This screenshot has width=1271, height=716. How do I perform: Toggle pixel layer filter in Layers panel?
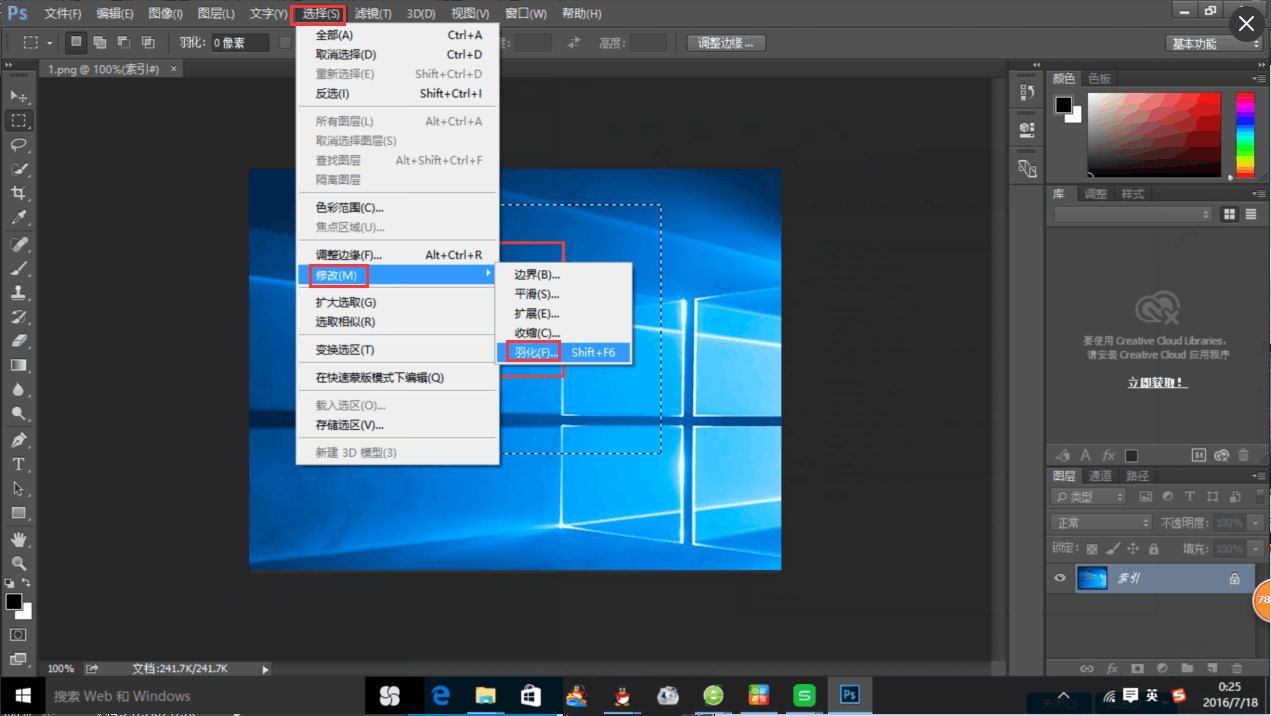pyautogui.click(x=1146, y=497)
